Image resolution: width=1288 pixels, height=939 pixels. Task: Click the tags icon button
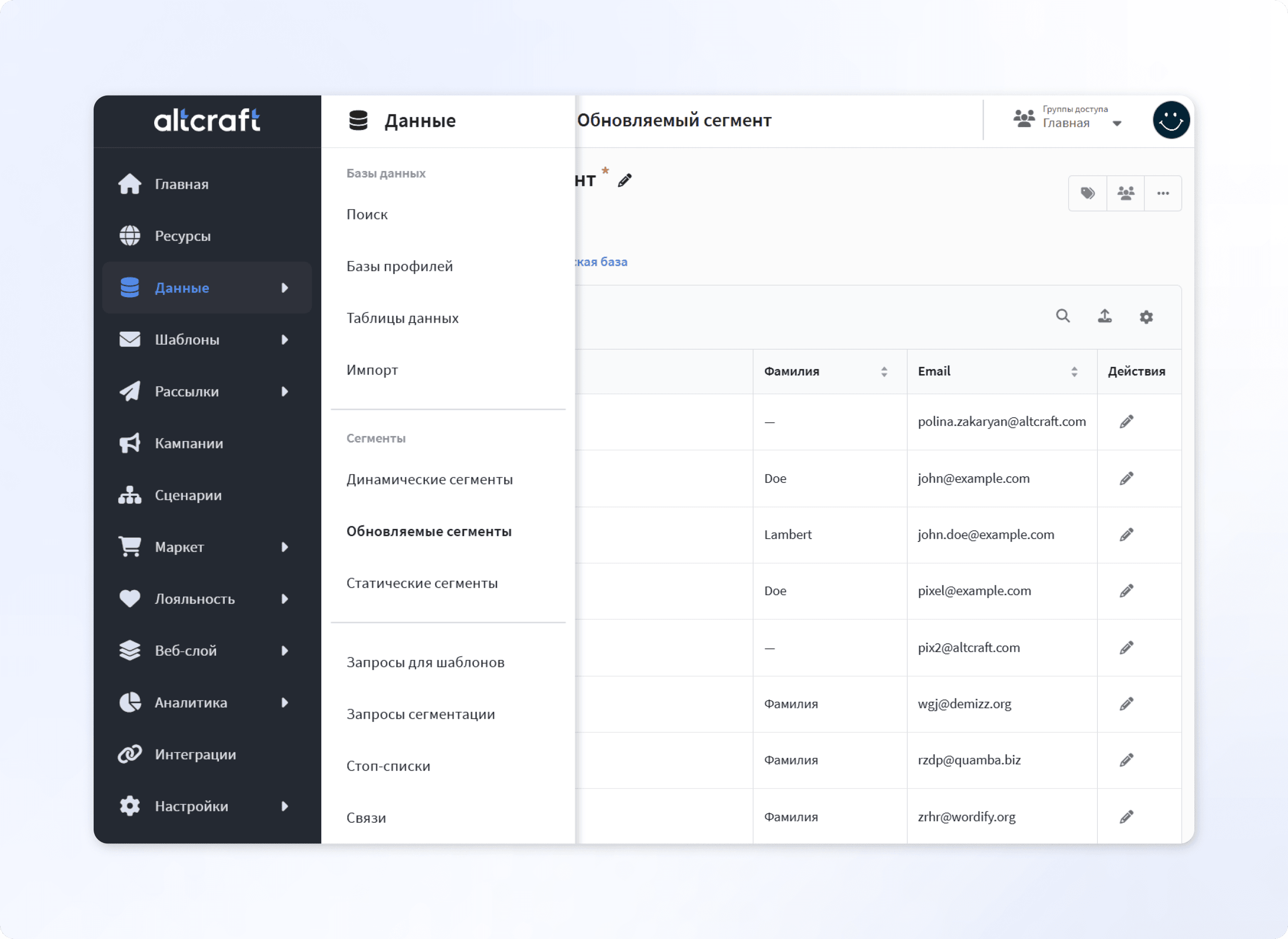point(1087,193)
